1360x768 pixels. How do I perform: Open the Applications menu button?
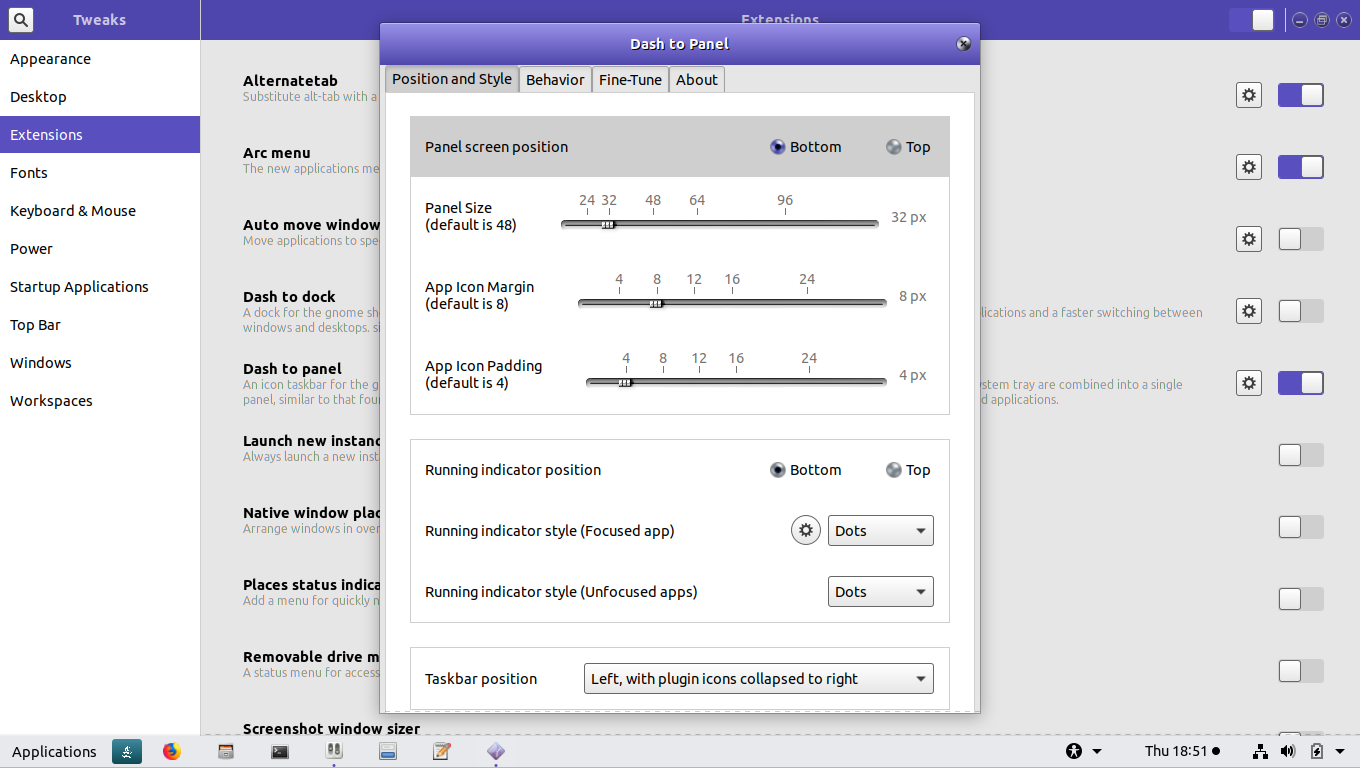click(54, 752)
